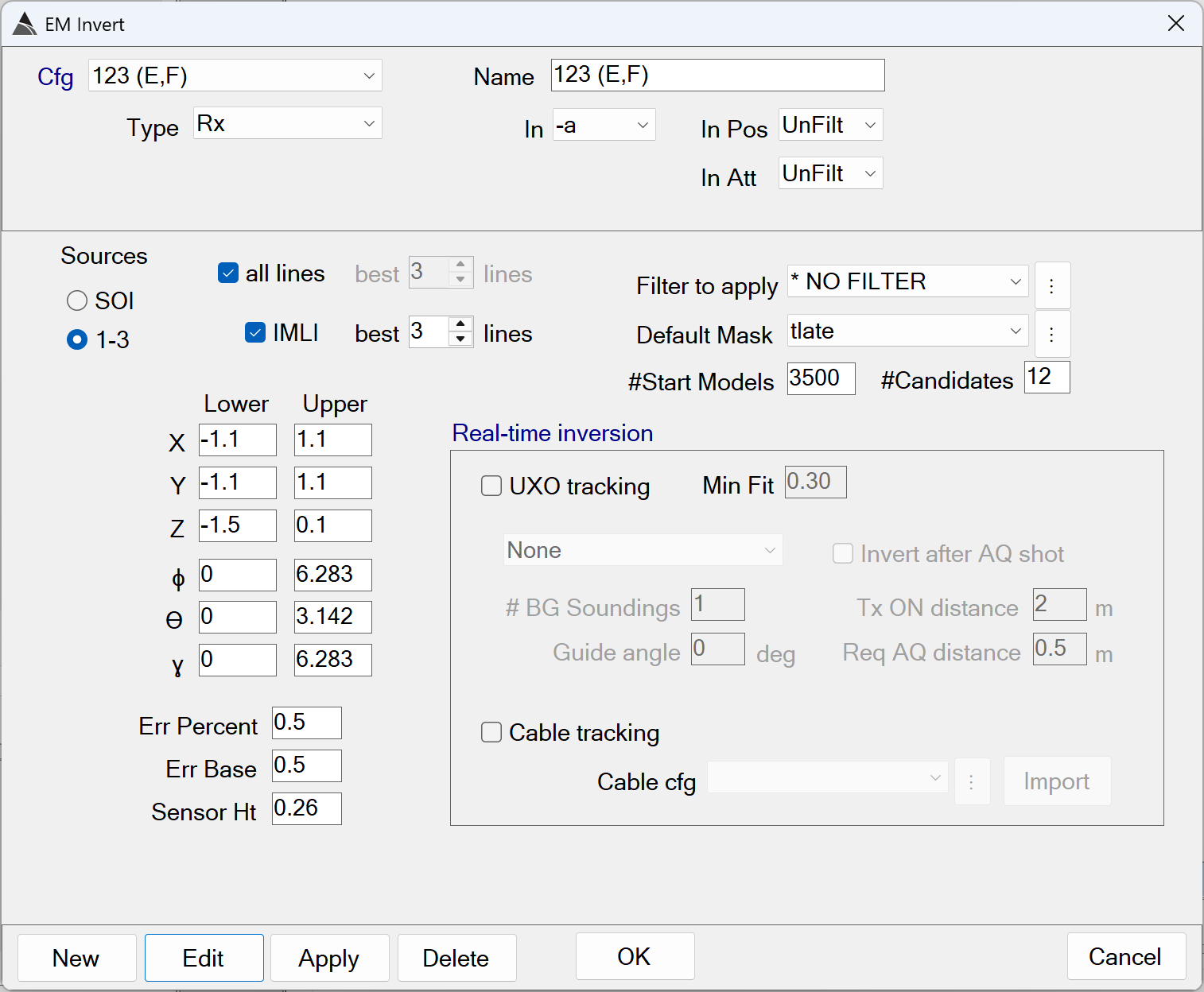
Task: Uncheck the all lines checkbox
Action: point(228,273)
